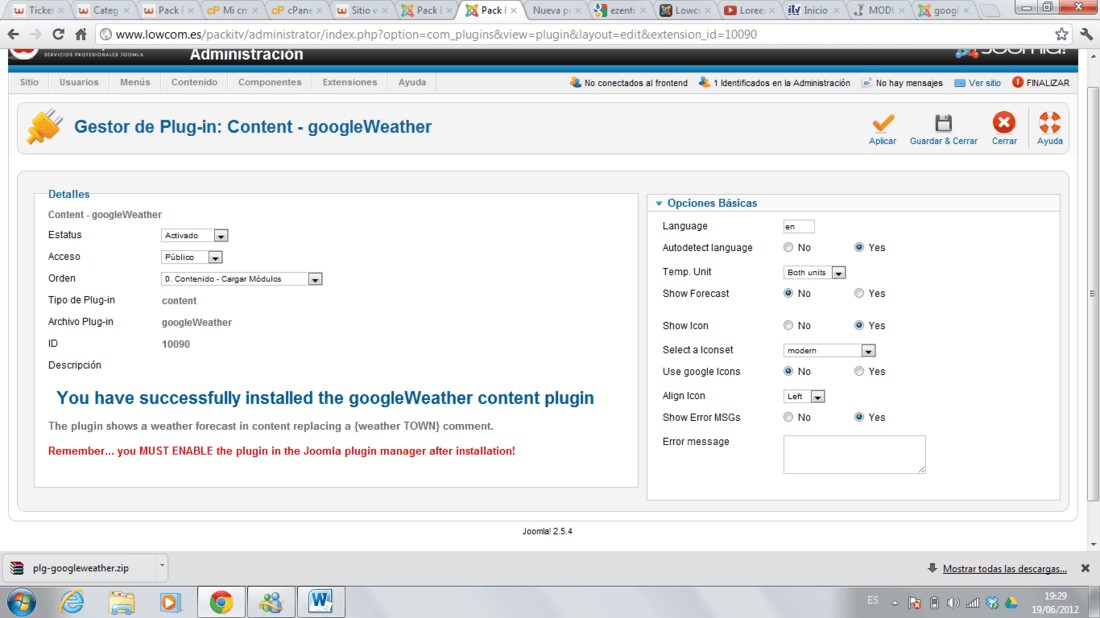Set Autodetect language to No
The width and height of the screenshot is (1100, 618).
point(789,248)
